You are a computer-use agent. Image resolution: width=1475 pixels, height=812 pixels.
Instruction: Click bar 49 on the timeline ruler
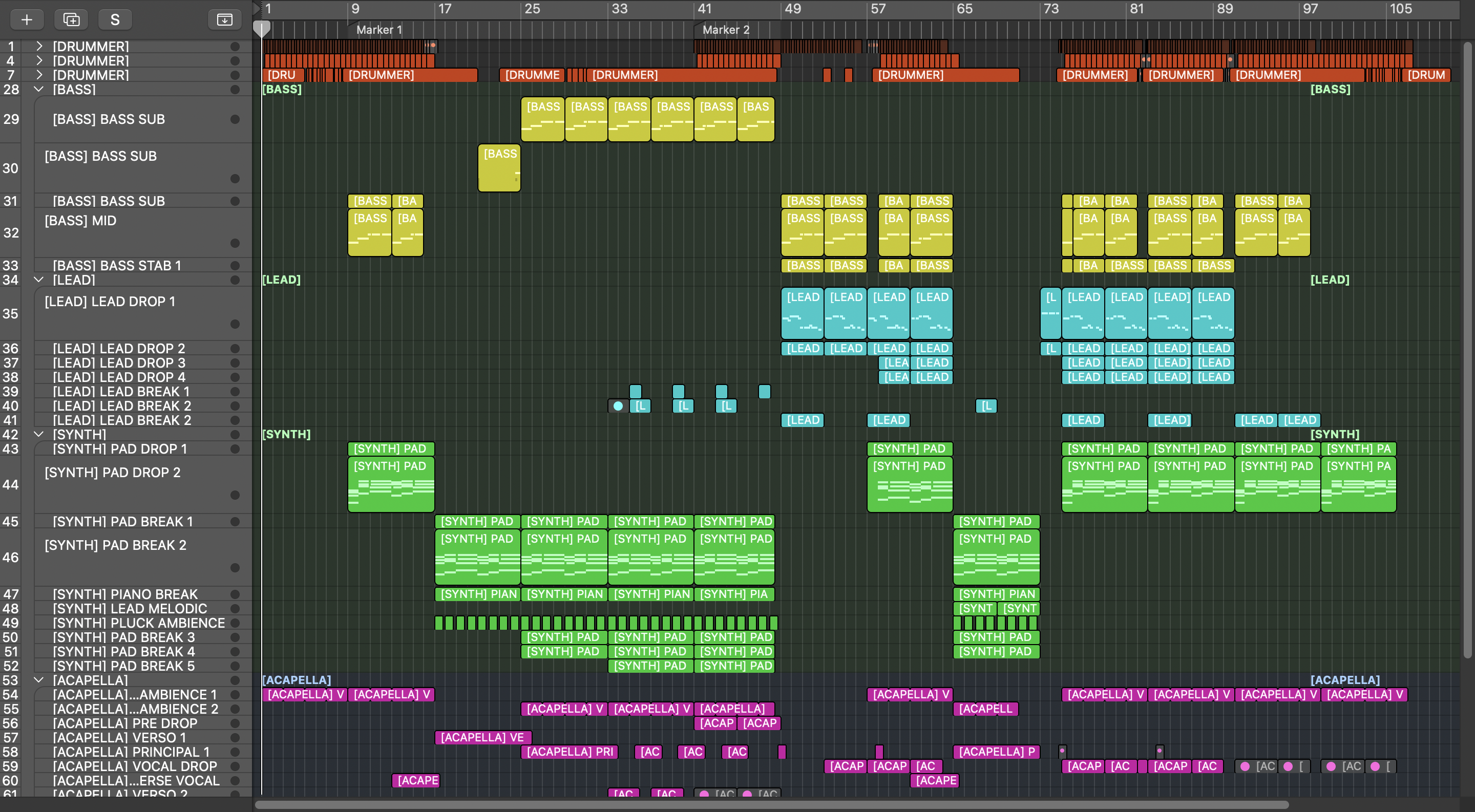tap(793, 9)
